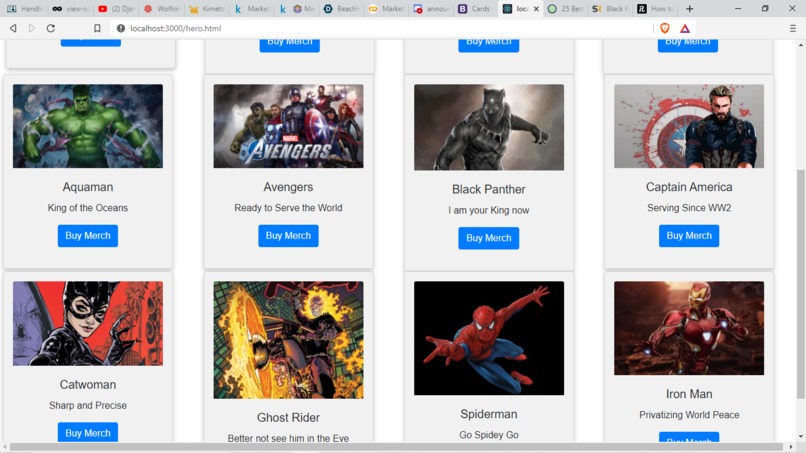Click the 'Privatizing World Peace' caption
Screen dimensions: 806x453
point(689,415)
